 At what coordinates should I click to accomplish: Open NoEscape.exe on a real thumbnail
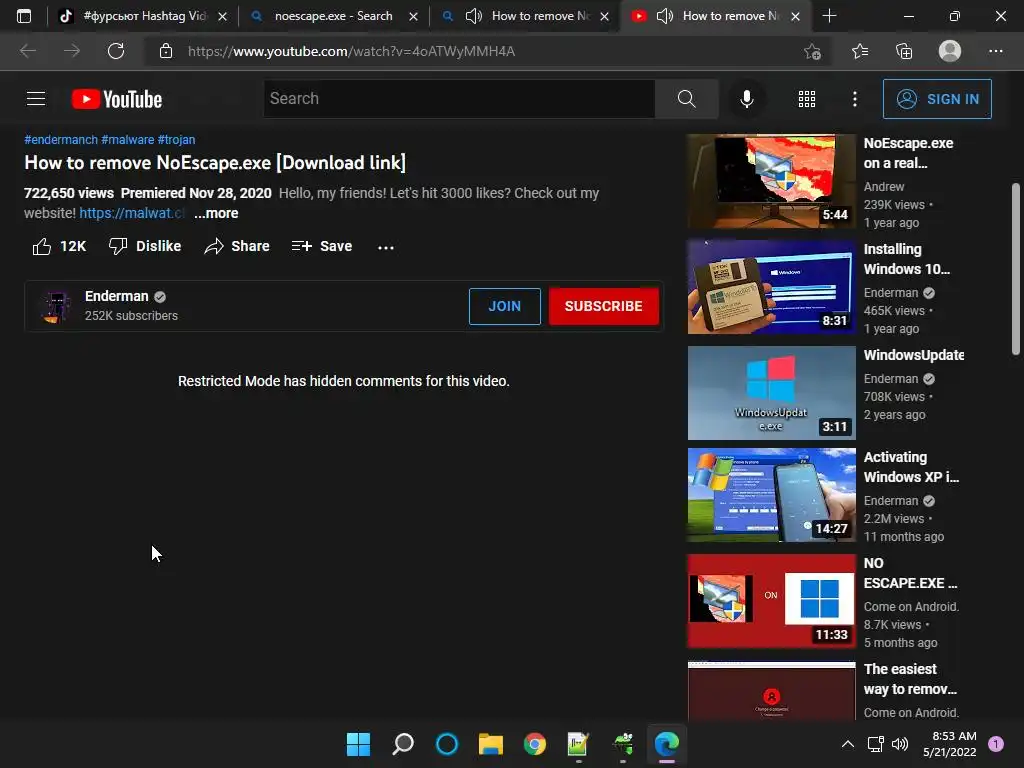(x=771, y=181)
